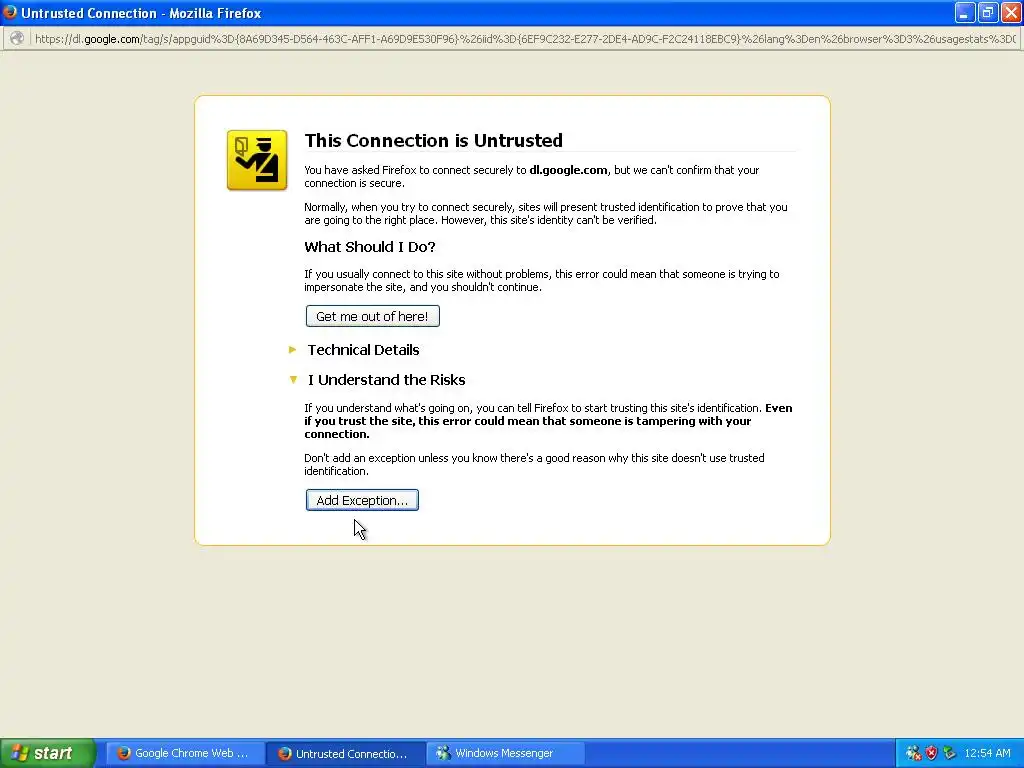Screen dimensions: 1024x768
Task: Click the bold dl.google.com text in warning
Action: point(568,170)
